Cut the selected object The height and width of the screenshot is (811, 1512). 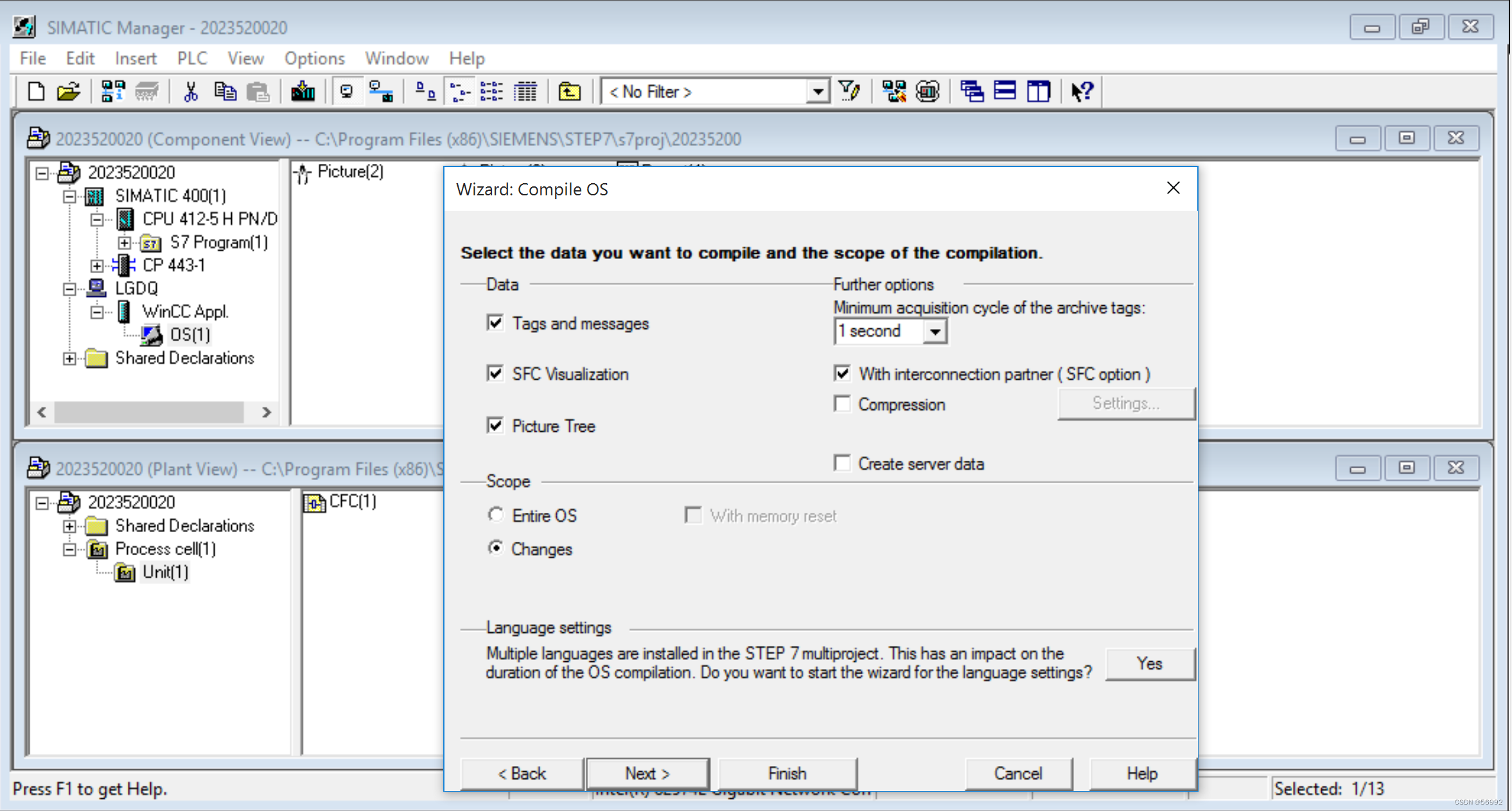191,91
